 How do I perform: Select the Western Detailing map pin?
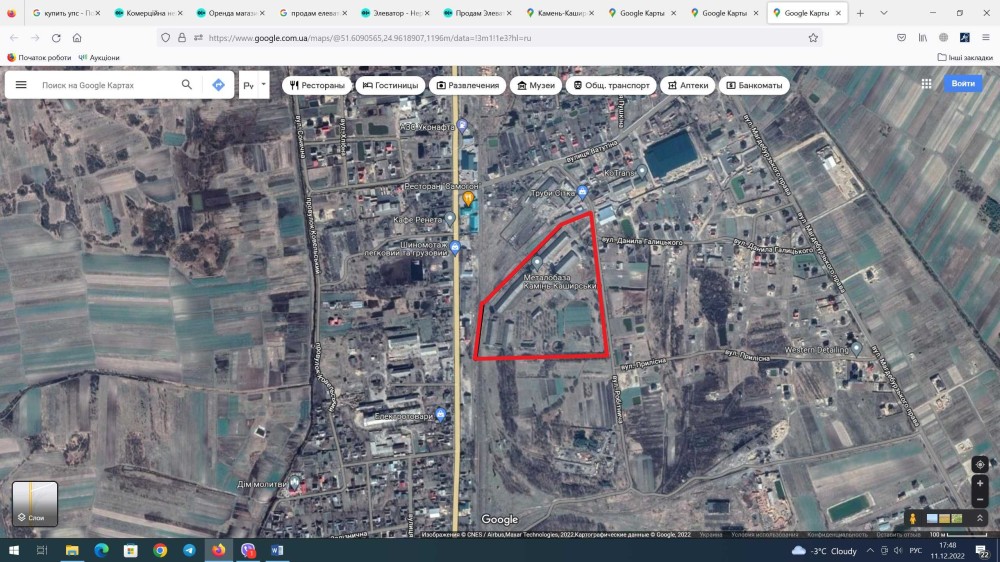click(856, 348)
